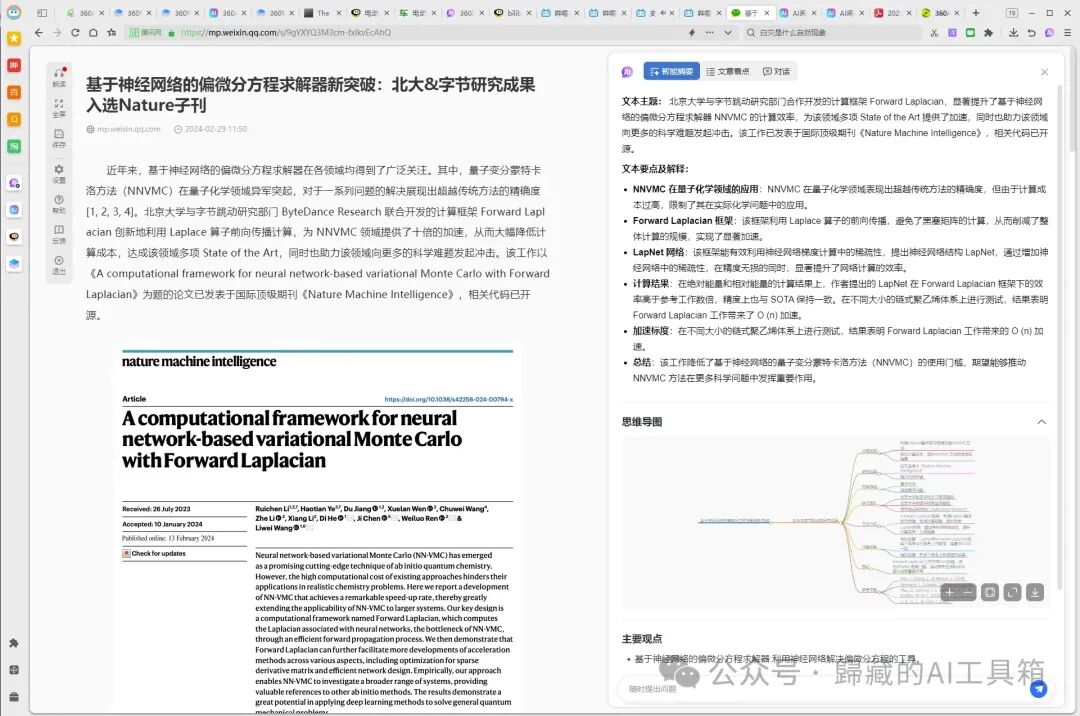Go back to the previous page

tap(39, 32)
